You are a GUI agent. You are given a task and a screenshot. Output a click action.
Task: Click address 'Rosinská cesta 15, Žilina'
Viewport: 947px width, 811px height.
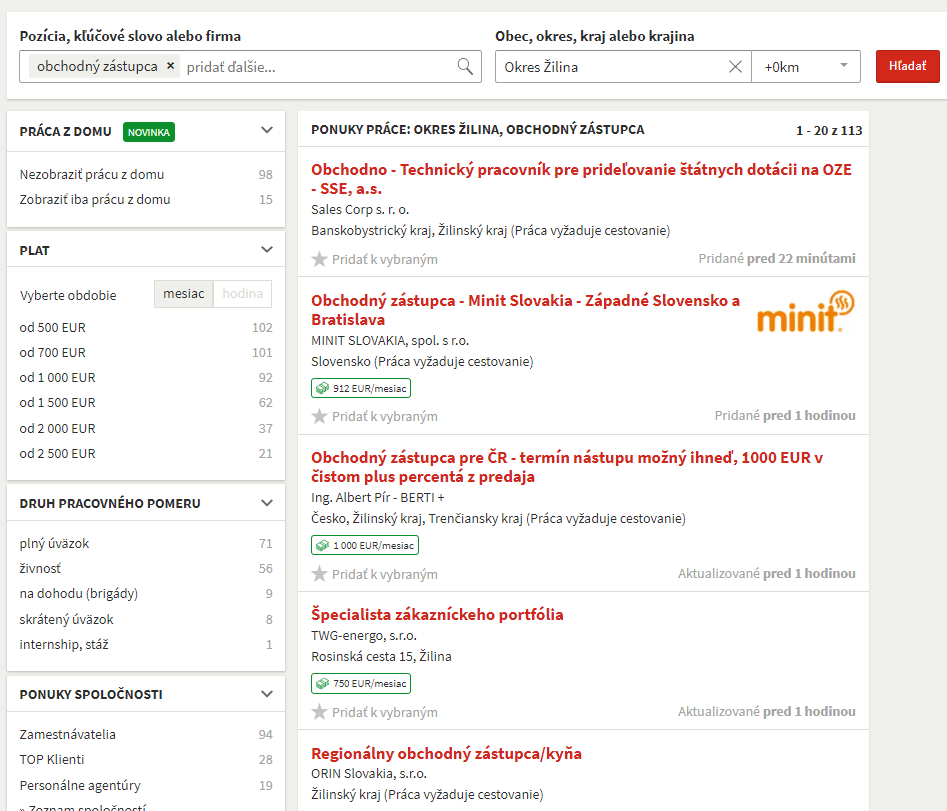pos(381,656)
